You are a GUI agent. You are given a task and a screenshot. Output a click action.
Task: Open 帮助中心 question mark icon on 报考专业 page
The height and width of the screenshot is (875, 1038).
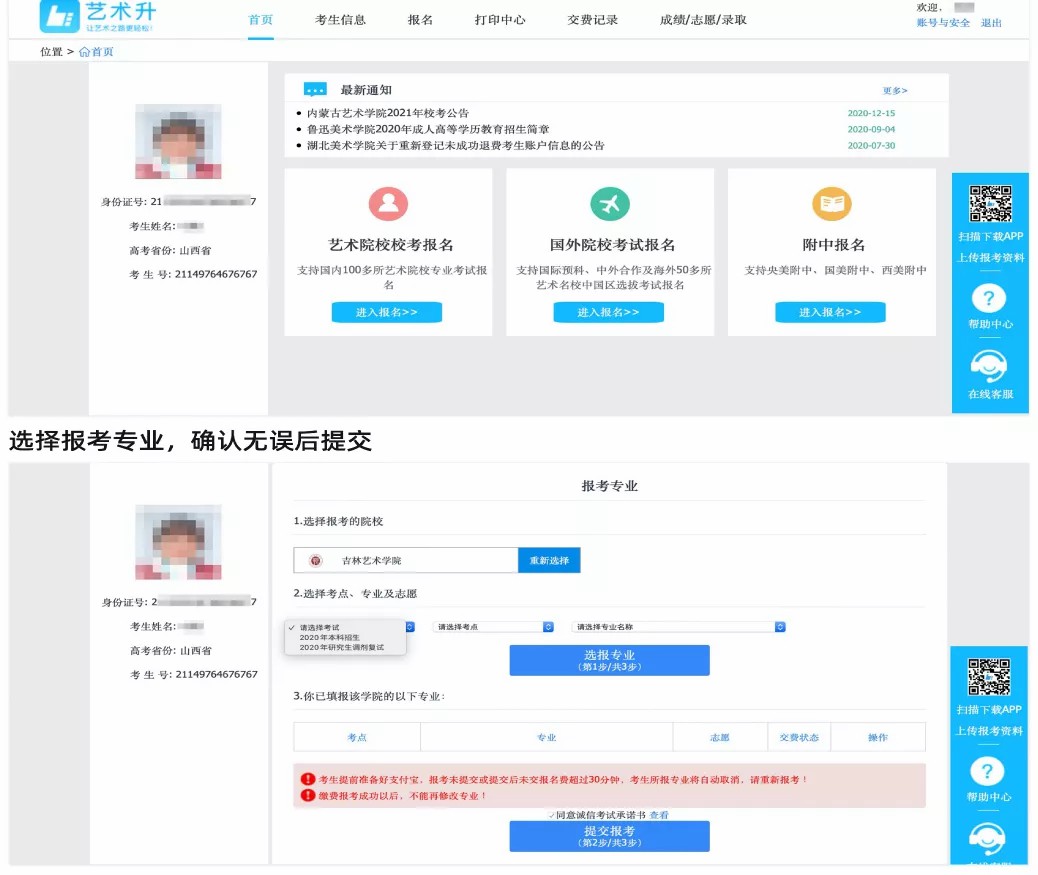[988, 771]
